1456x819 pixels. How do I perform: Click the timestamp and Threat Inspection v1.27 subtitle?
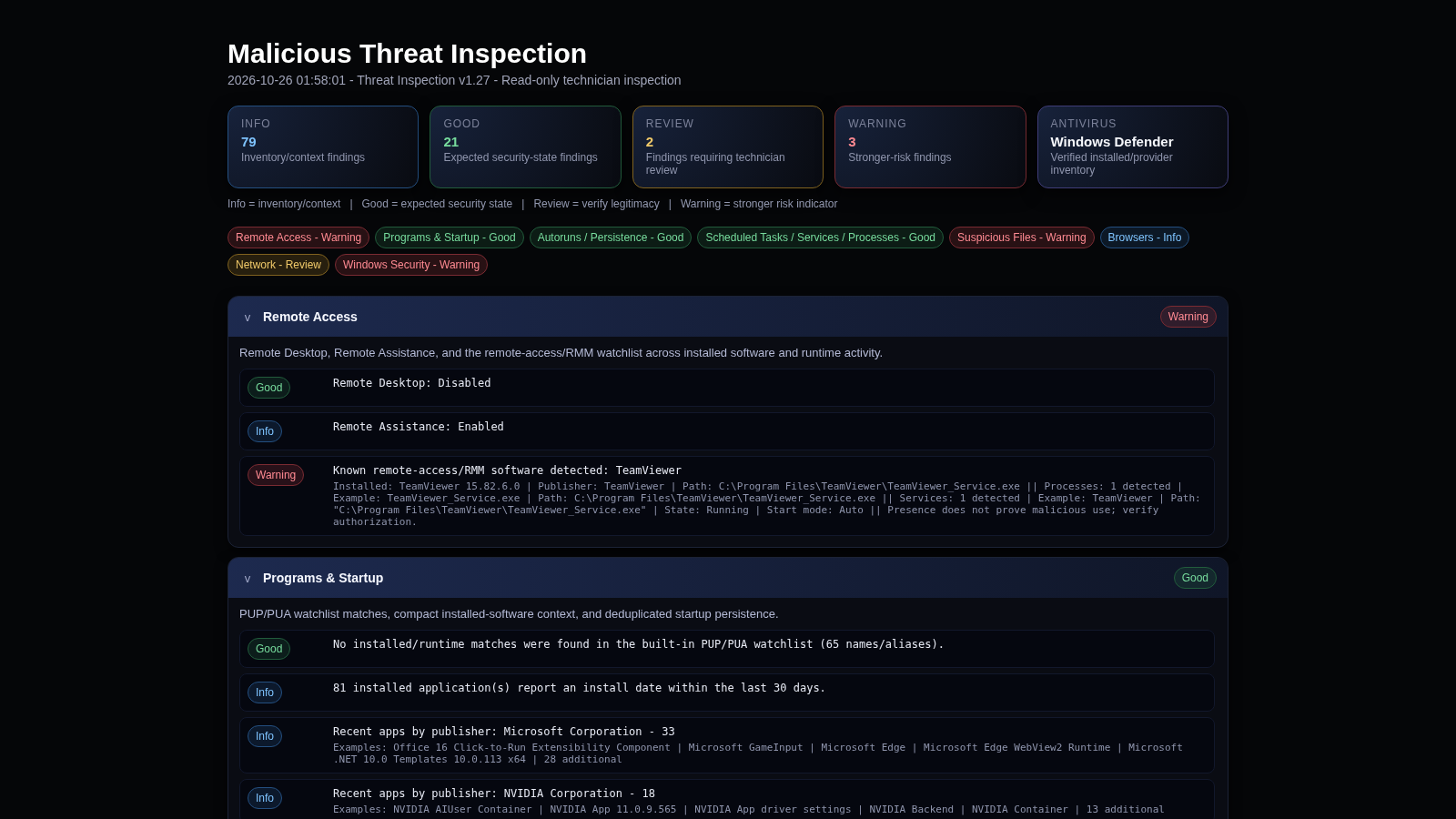[454, 80]
